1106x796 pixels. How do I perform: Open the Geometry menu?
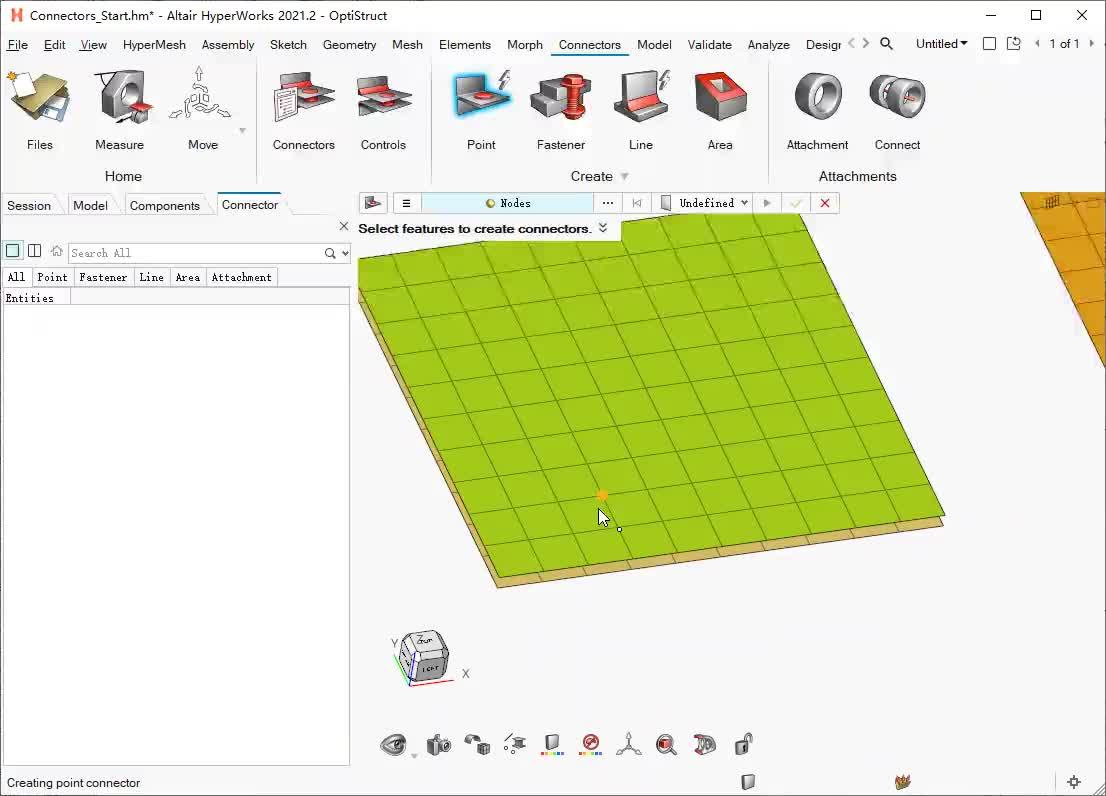pos(349,44)
